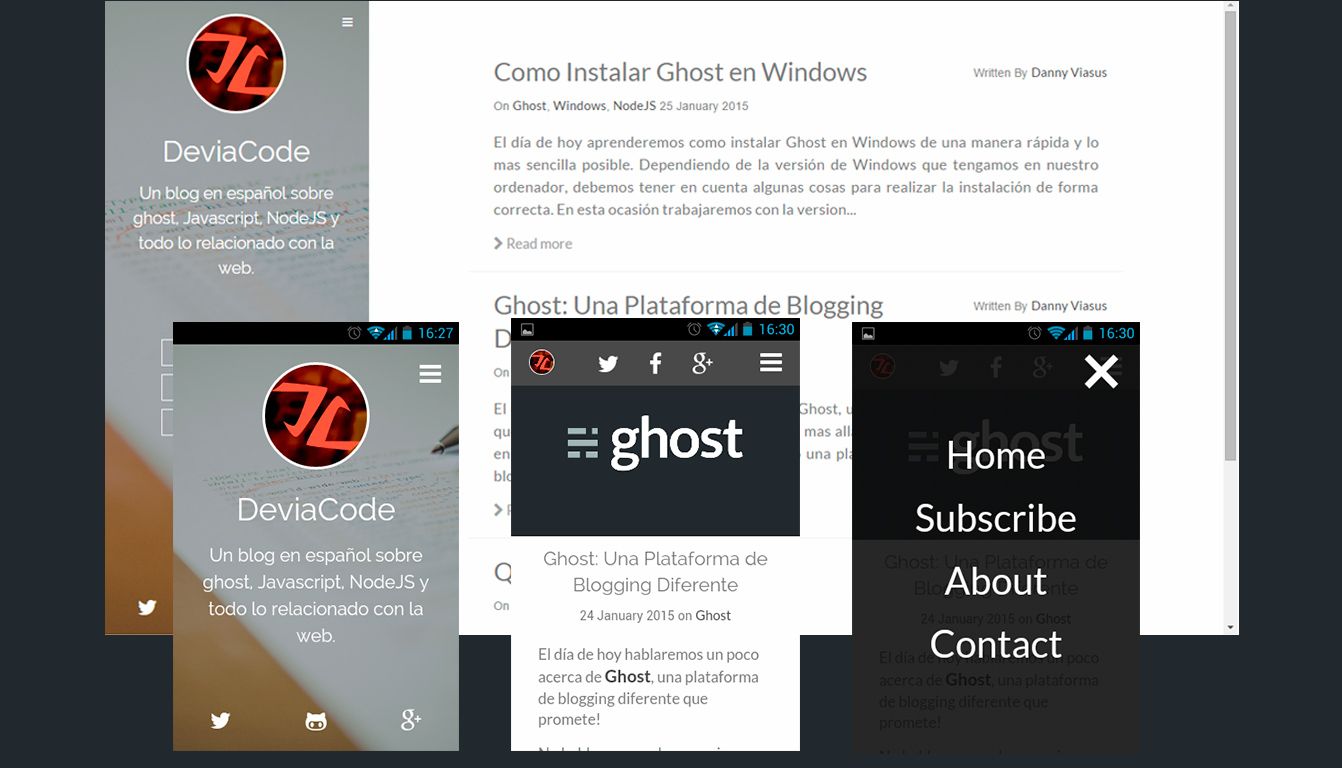Click the DeviaCode avatar logo in the desktop sidebar
This screenshot has height=768, width=1342.
236,64
